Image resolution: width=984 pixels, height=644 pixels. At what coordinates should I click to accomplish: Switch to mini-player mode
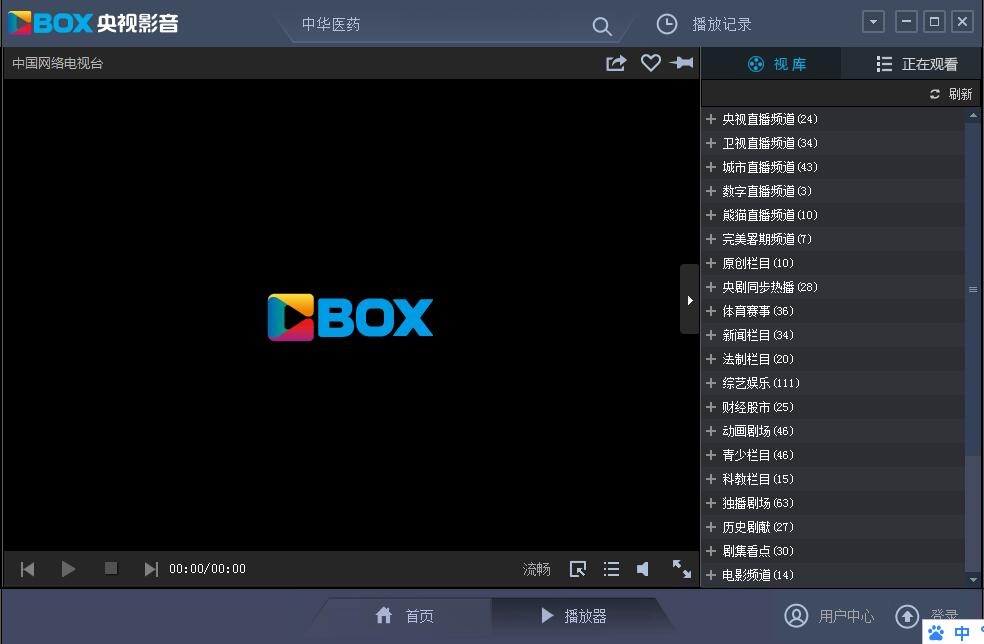coord(577,568)
